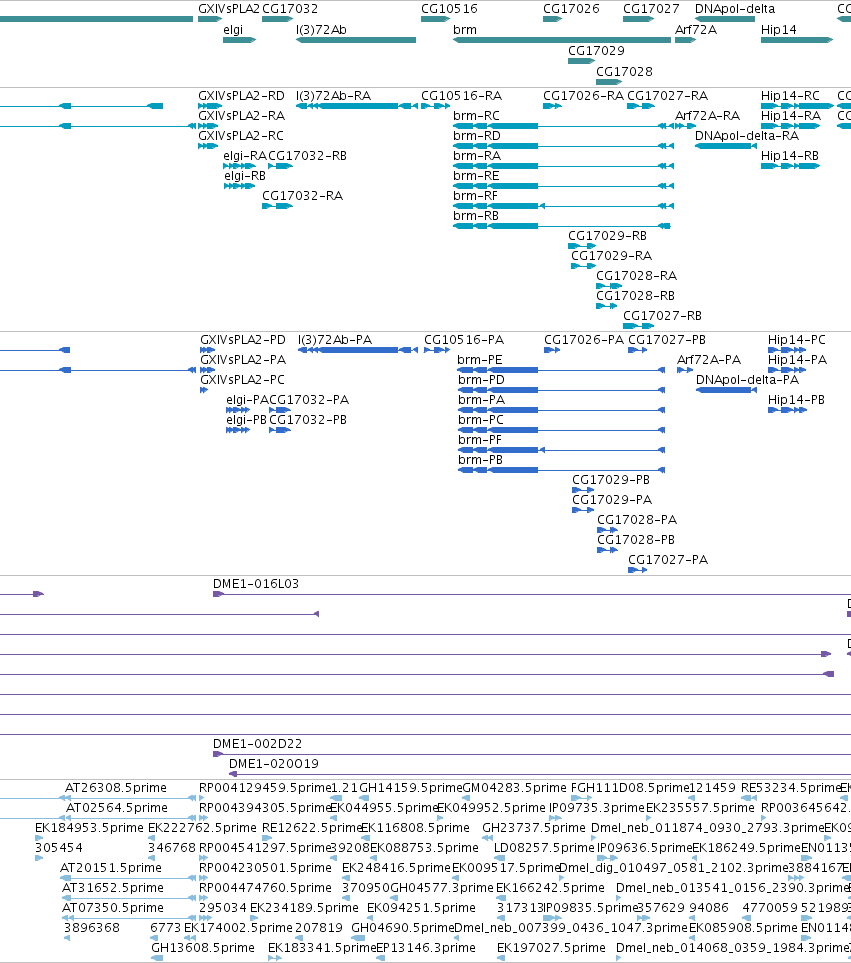Select the CG17029 gene label
851x963 pixels.
tap(596, 50)
